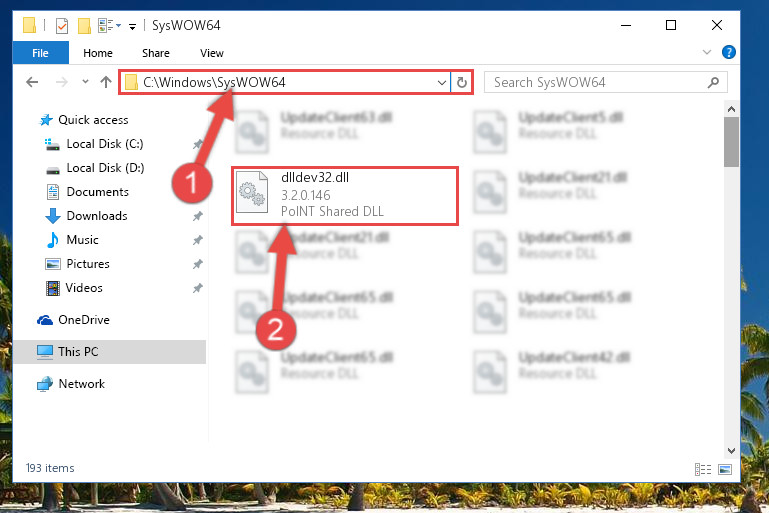This screenshot has width=769, height=513.
Task: Unpin Pictures from Quick access
Action: [198, 264]
